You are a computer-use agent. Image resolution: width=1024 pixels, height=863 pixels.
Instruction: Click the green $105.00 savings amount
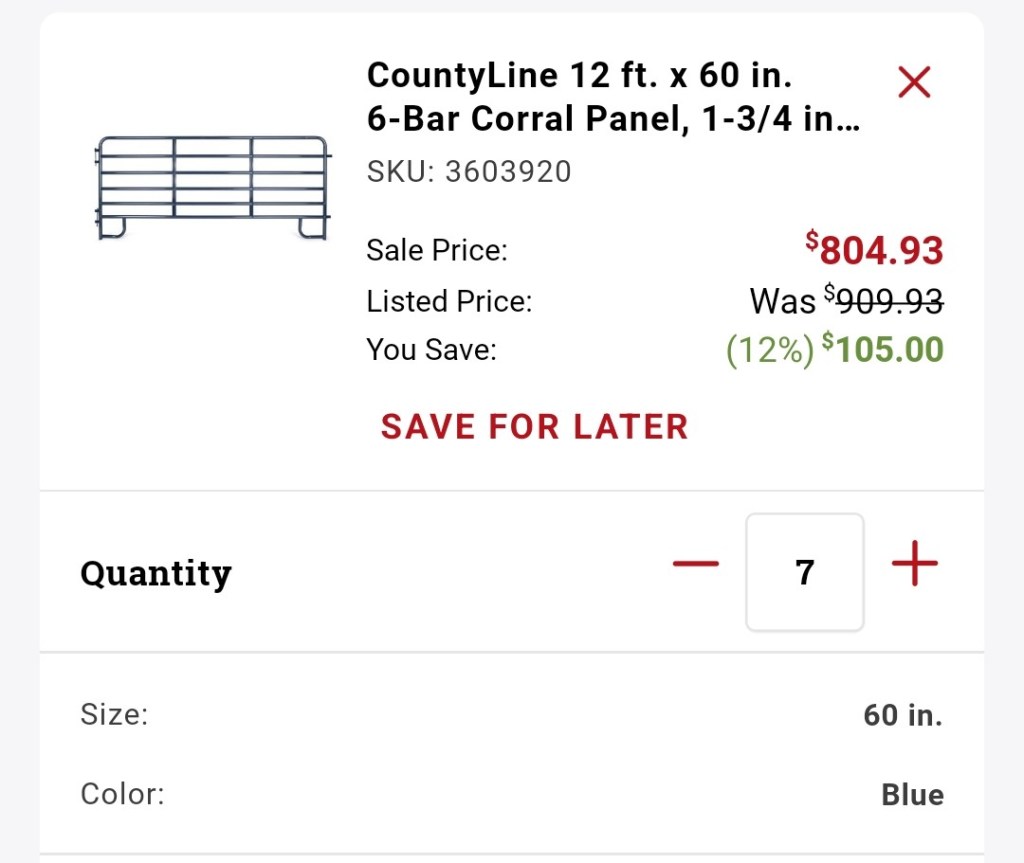point(883,349)
